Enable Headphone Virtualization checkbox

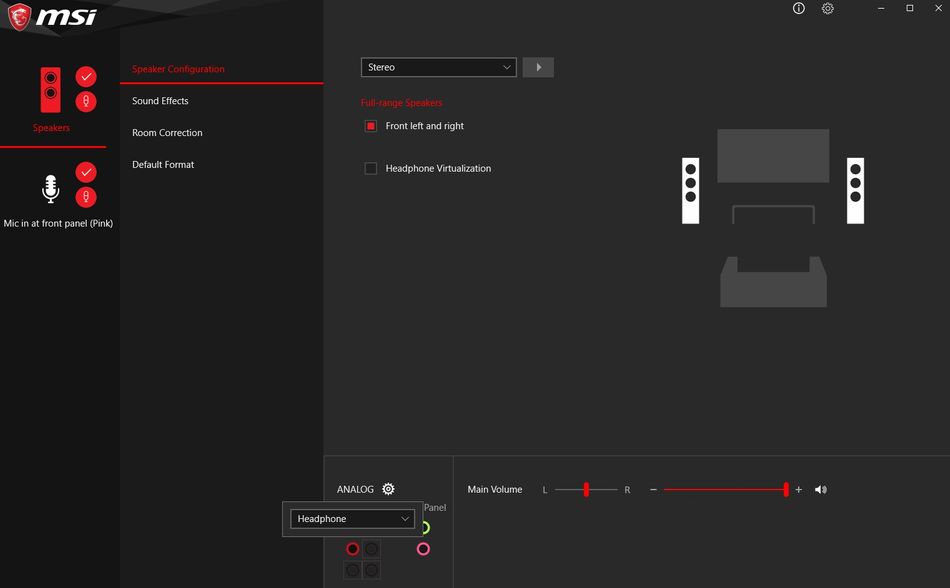pos(371,169)
